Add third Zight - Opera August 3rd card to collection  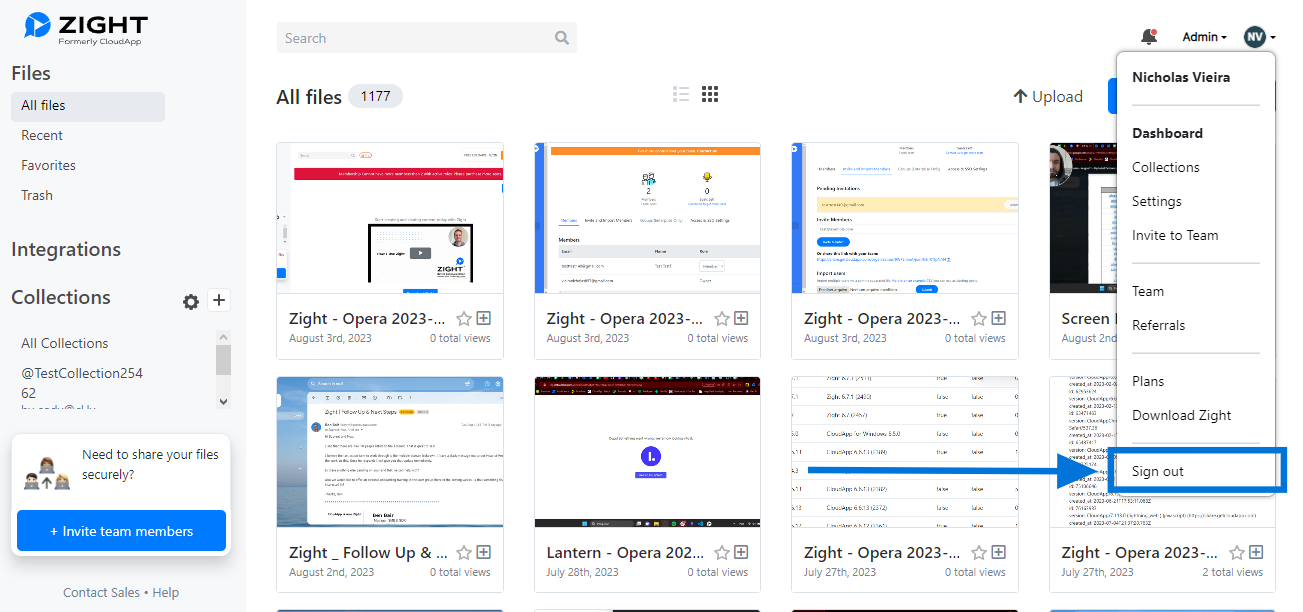click(x=999, y=318)
